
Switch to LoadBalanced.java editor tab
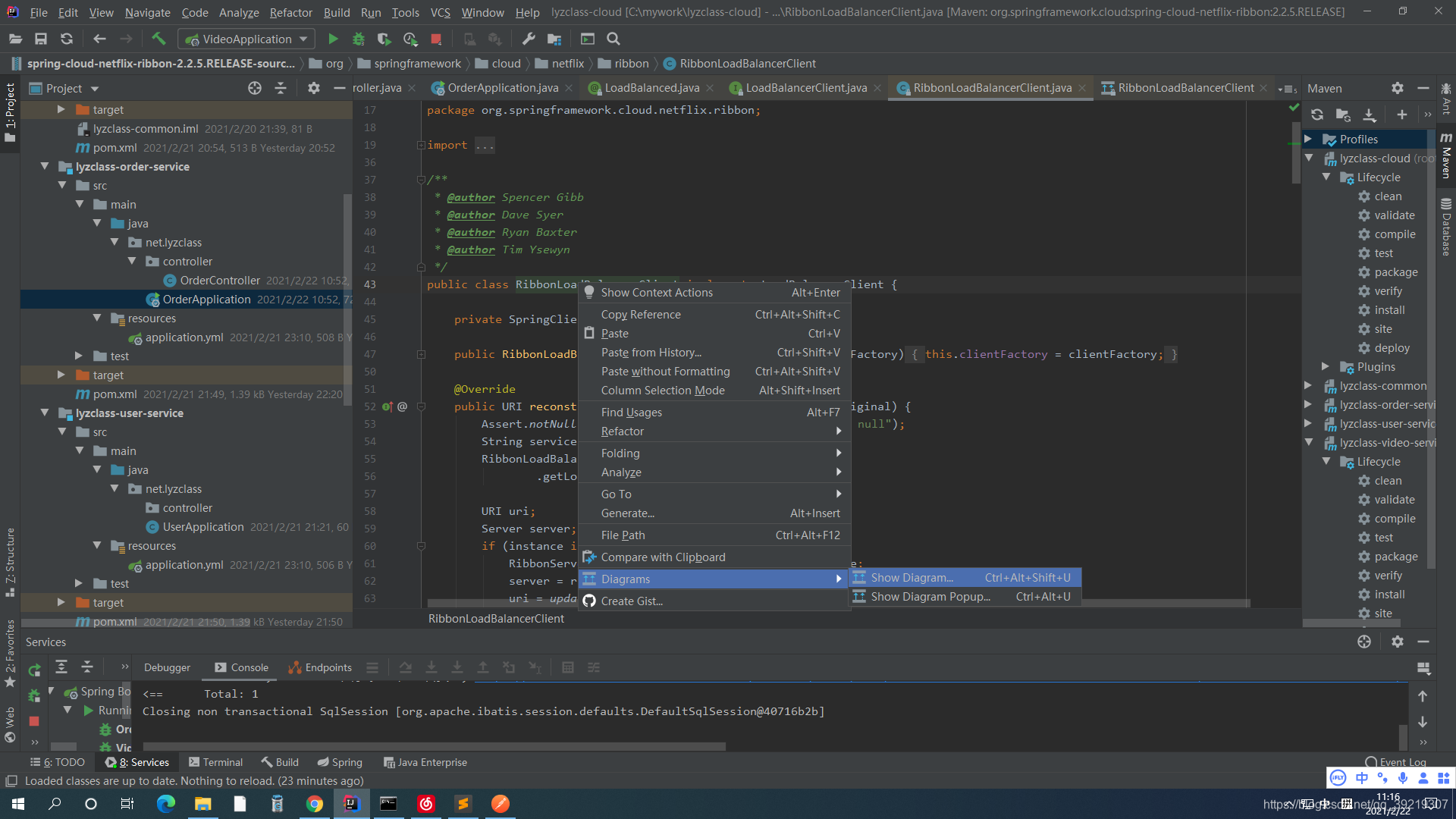[x=651, y=88]
